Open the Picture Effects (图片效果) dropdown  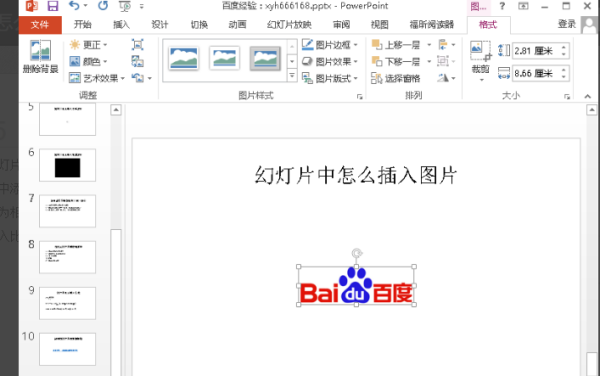pos(329,62)
